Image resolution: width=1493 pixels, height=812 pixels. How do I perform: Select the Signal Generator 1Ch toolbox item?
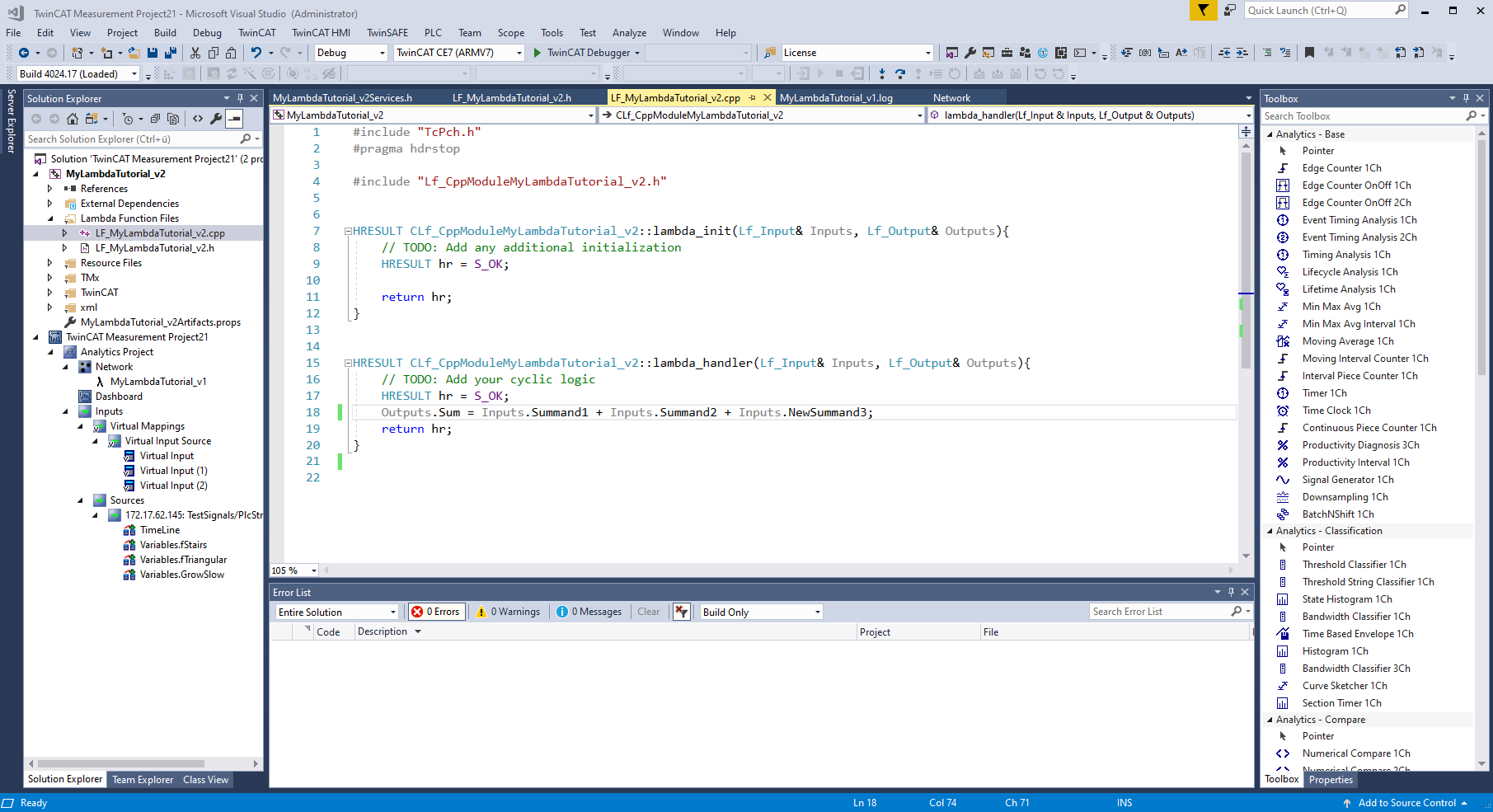1347,480
